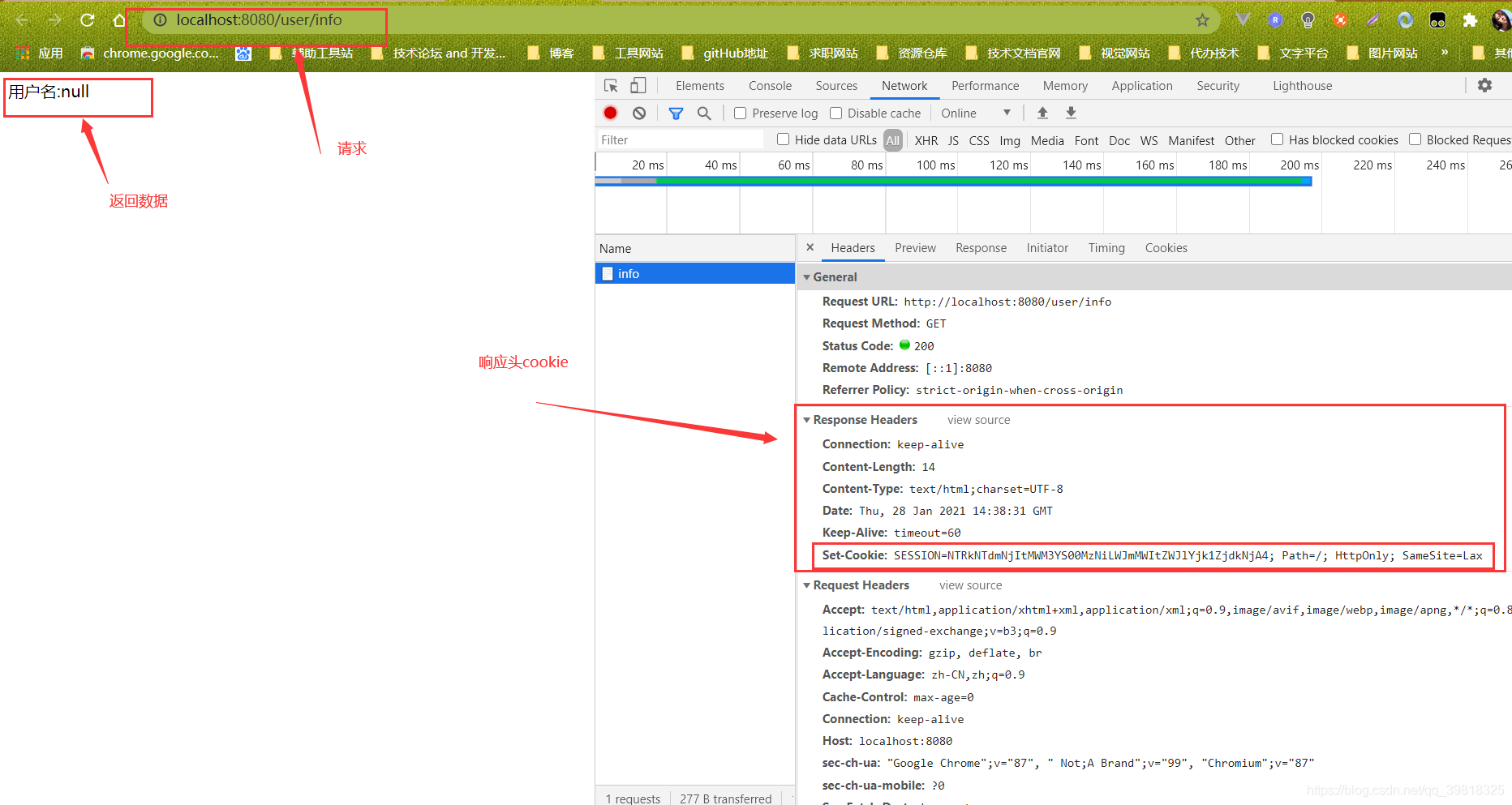Enable the Preserve log checkbox
This screenshot has height=805, width=1512.
point(740,113)
